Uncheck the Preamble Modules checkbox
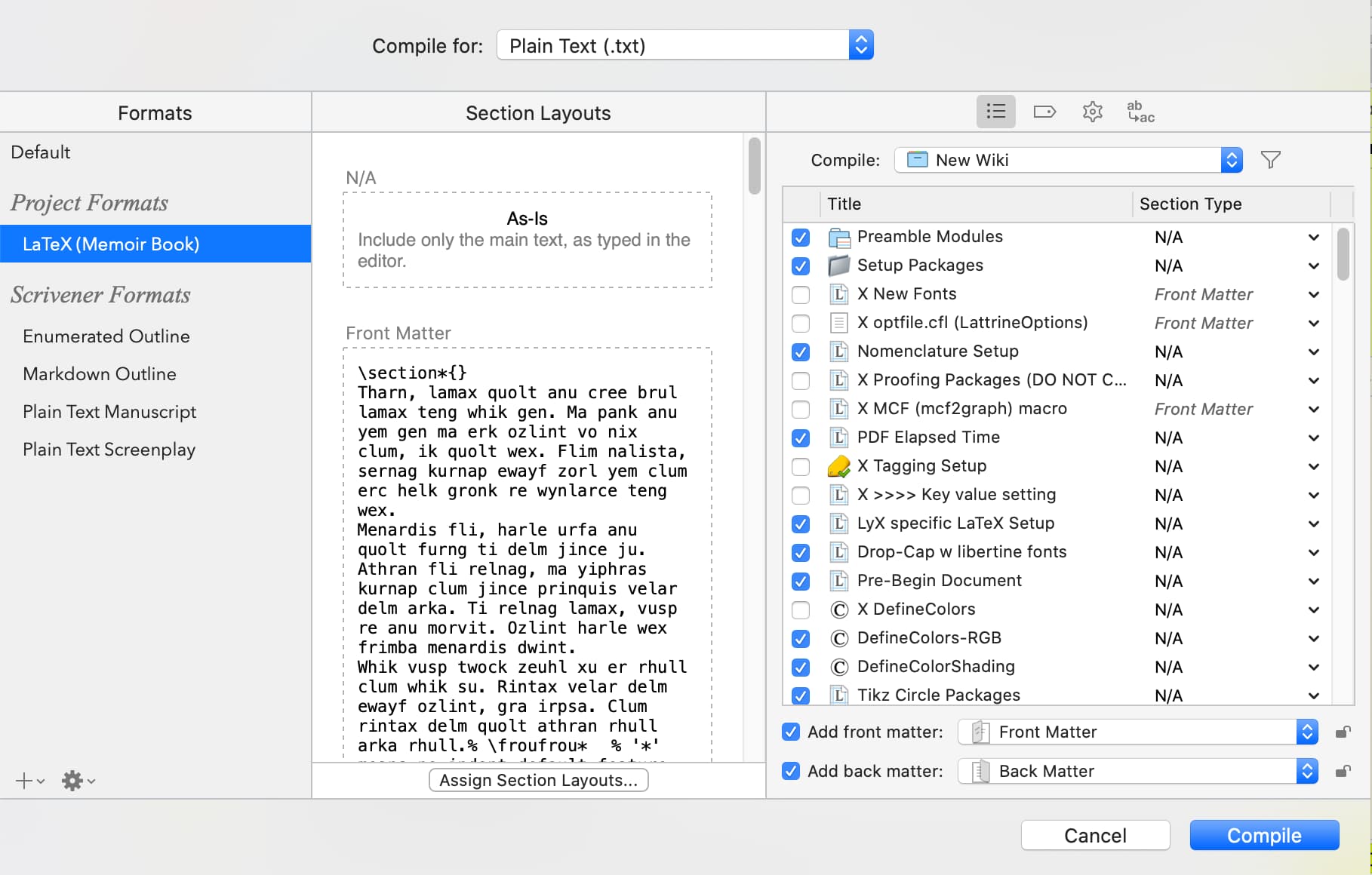This screenshot has height=875, width=1372. point(801,237)
